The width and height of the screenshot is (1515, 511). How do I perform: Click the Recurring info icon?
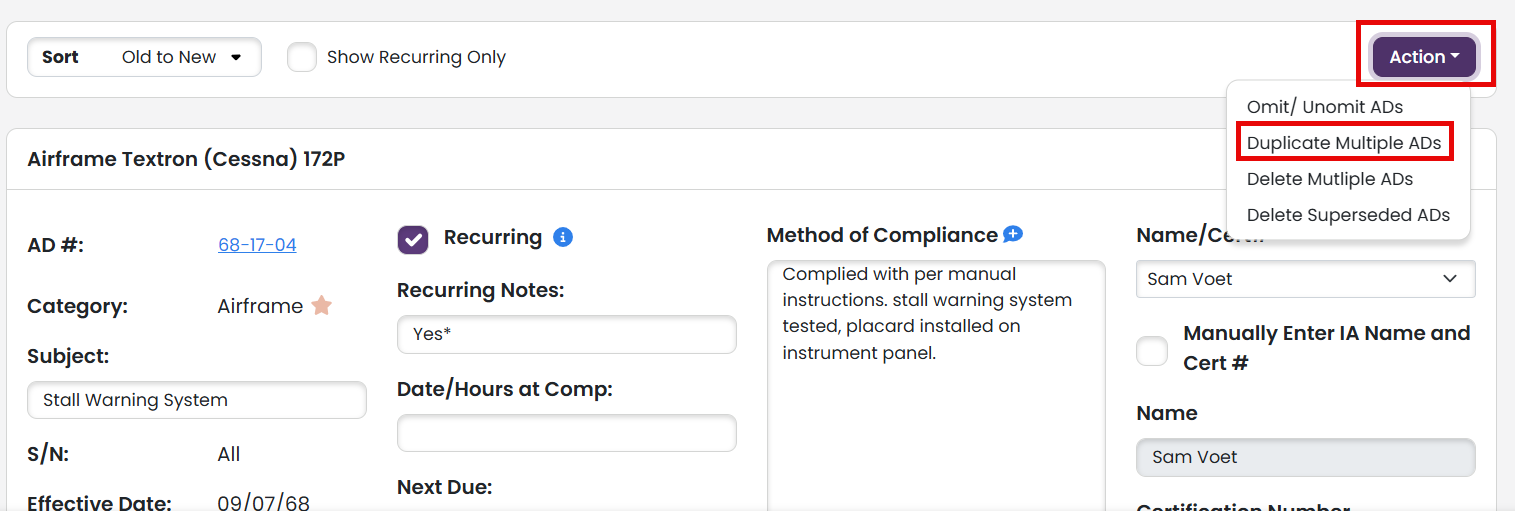[x=563, y=238]
